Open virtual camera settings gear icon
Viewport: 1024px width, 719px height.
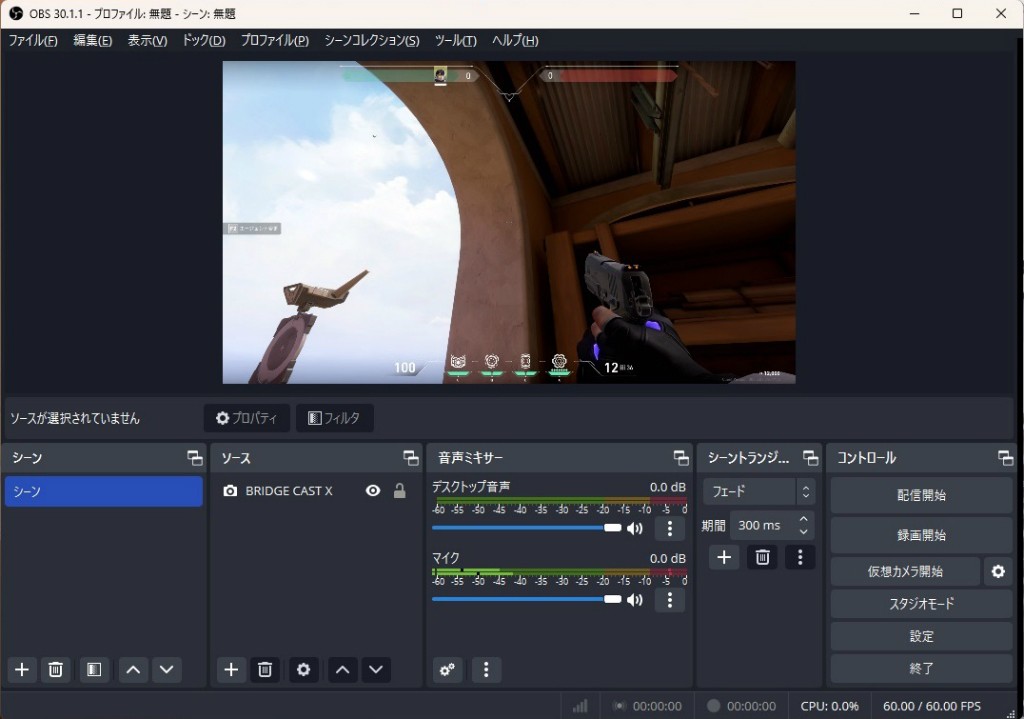coord(997,572)
